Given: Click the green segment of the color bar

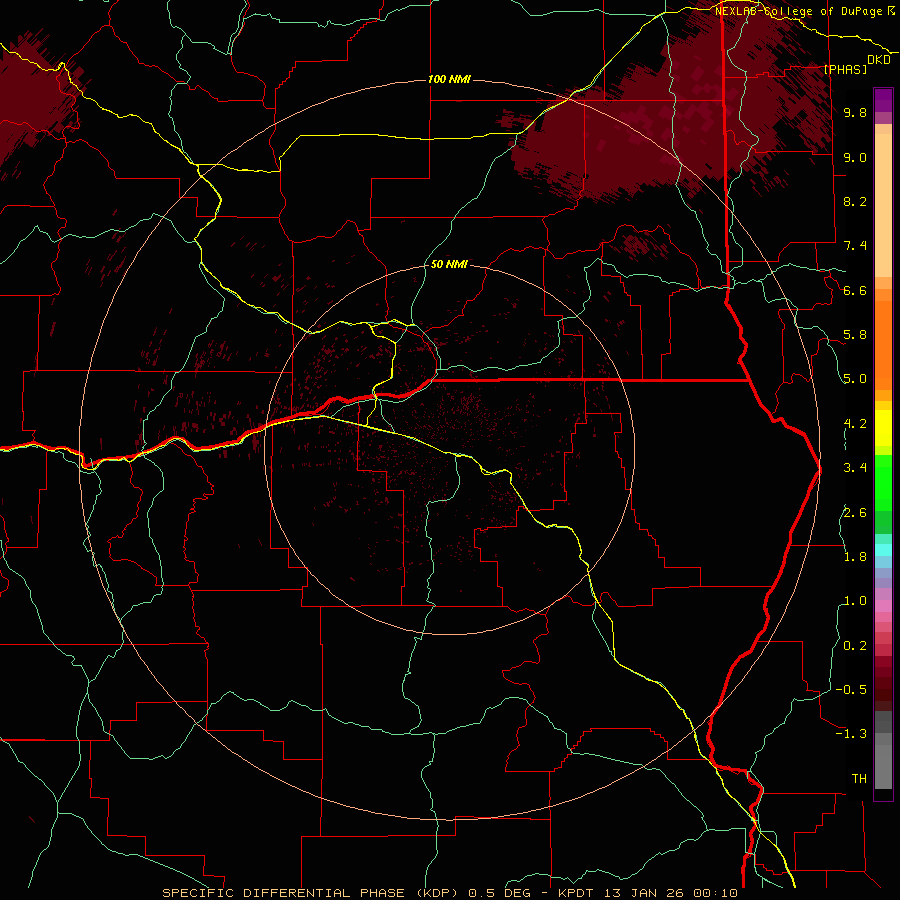Looking at the screenshot, I should tap(883, 482).
